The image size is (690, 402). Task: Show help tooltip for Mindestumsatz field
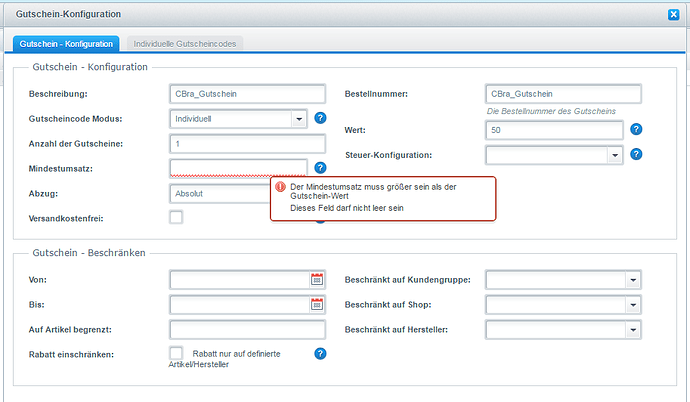click(x=320, y=168)
